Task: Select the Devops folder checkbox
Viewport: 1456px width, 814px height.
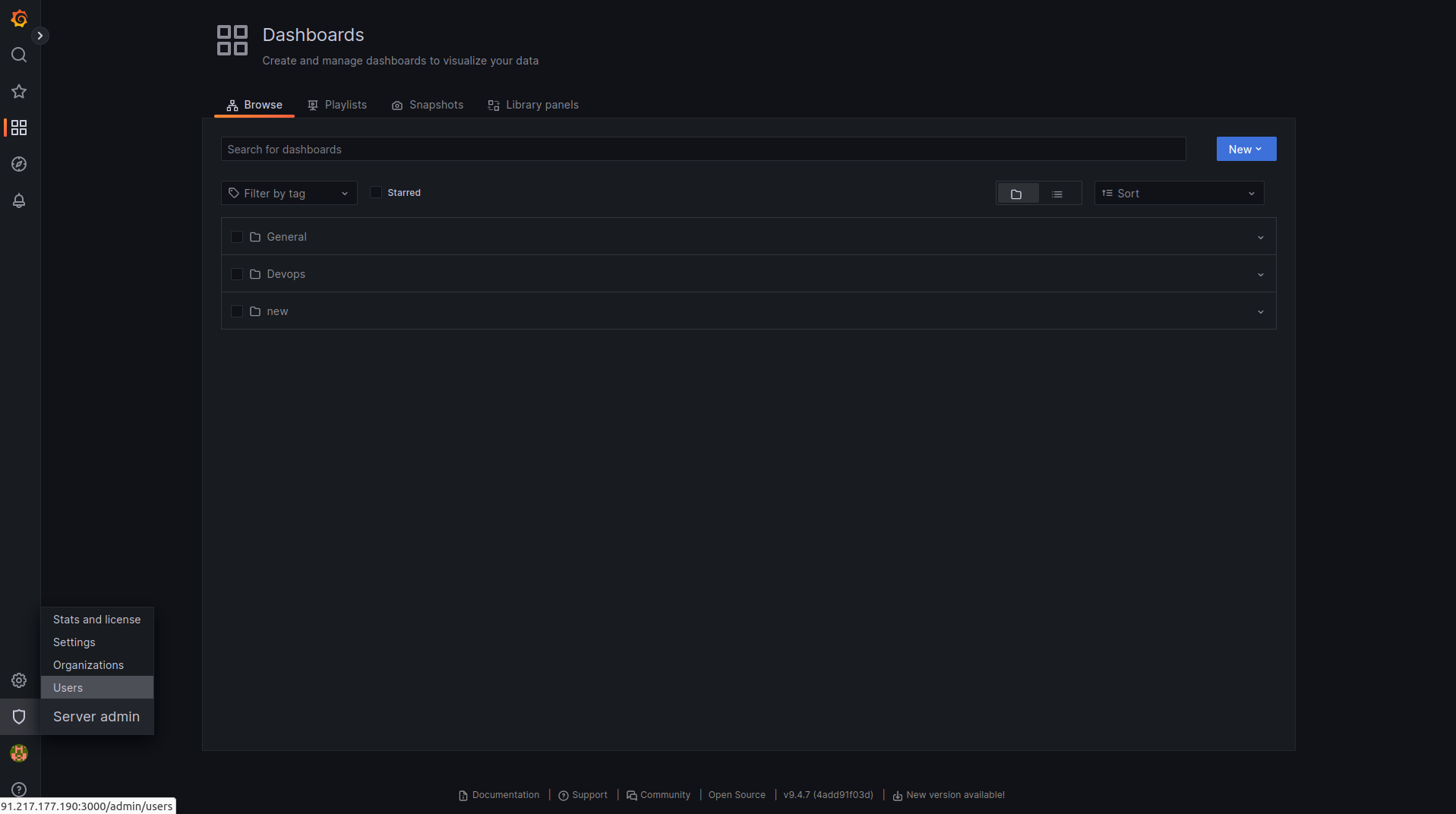Action: tap(237, 274)
